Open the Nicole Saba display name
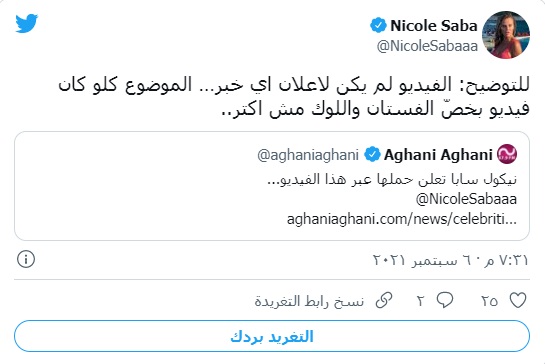The width and height of the screenshot is (545, 364). point(434,26)
